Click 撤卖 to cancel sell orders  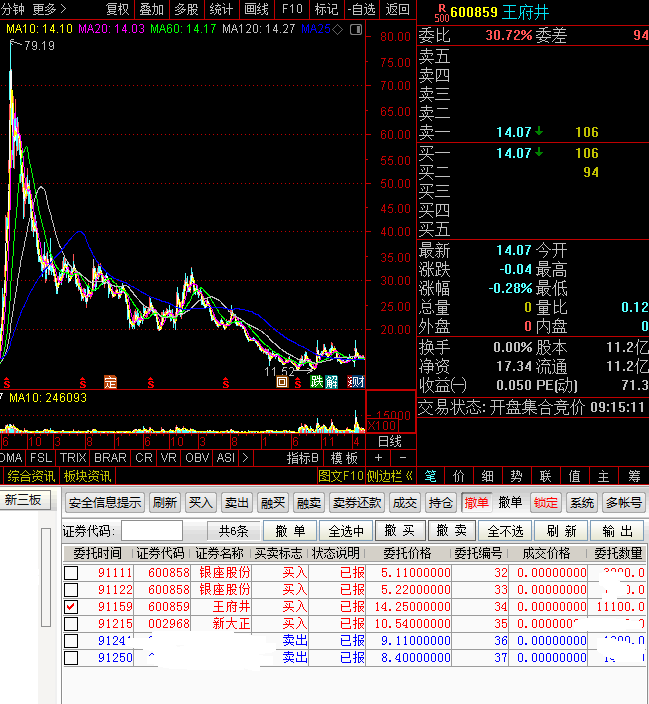451,531
